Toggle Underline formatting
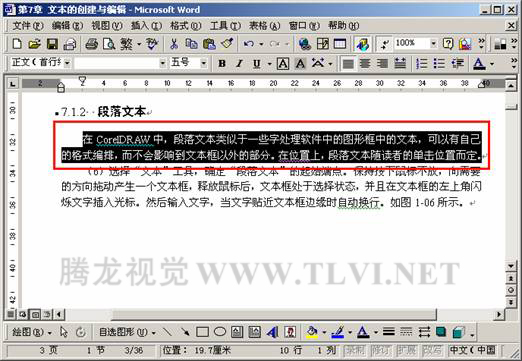The image size is (522, 361). tap(256, 63)
